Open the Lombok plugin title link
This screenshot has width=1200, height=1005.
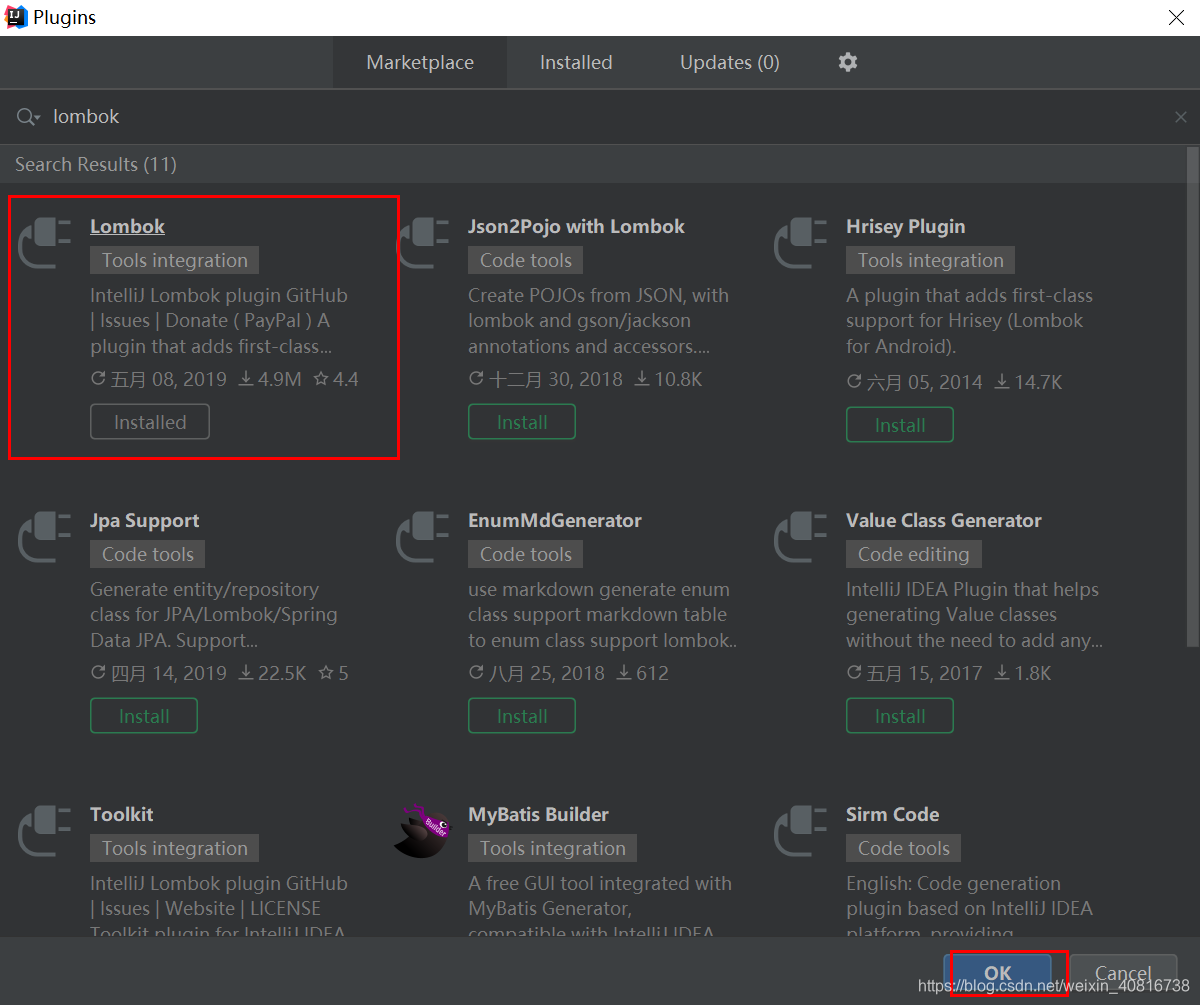[x=127, y=226]
